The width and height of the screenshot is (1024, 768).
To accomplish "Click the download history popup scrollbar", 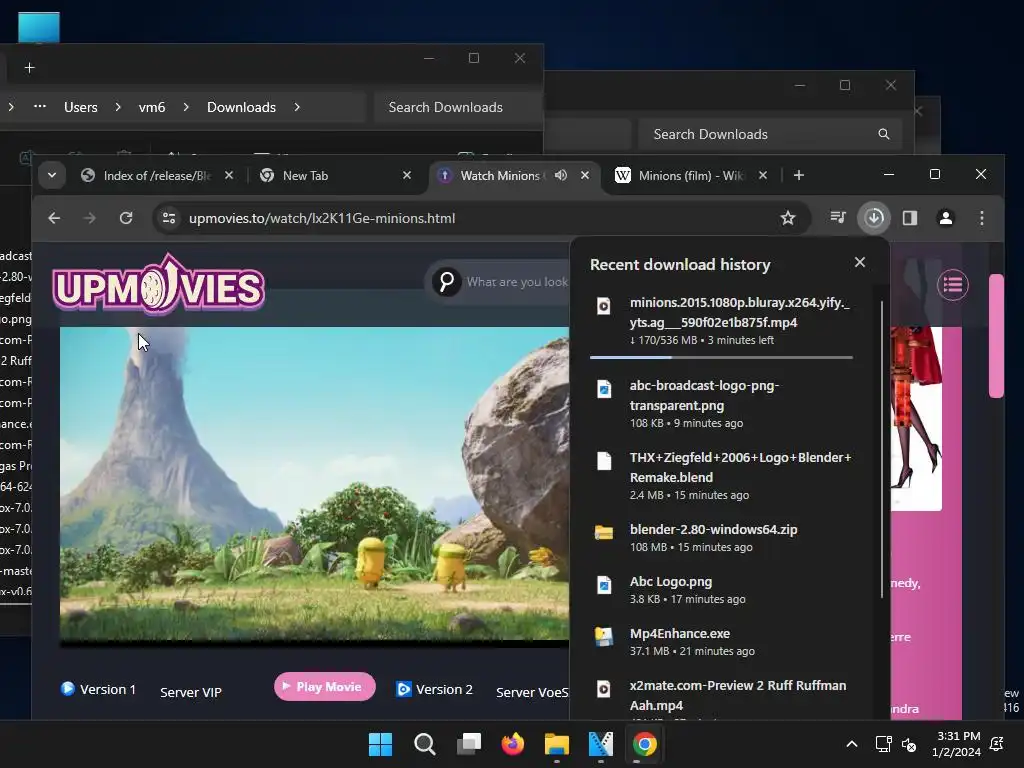I will click(882, 449).
